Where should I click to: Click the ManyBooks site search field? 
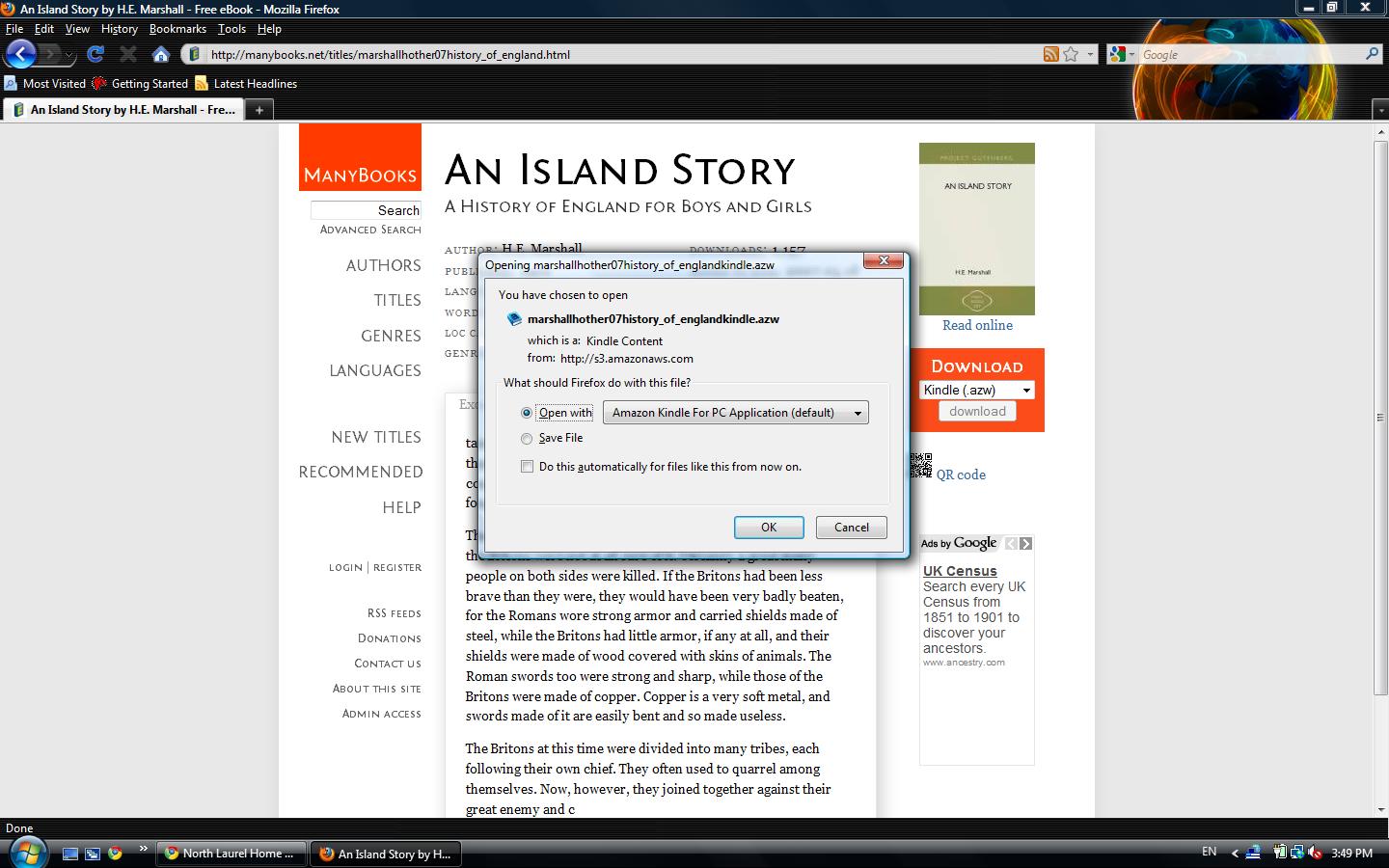coord(366,210)
